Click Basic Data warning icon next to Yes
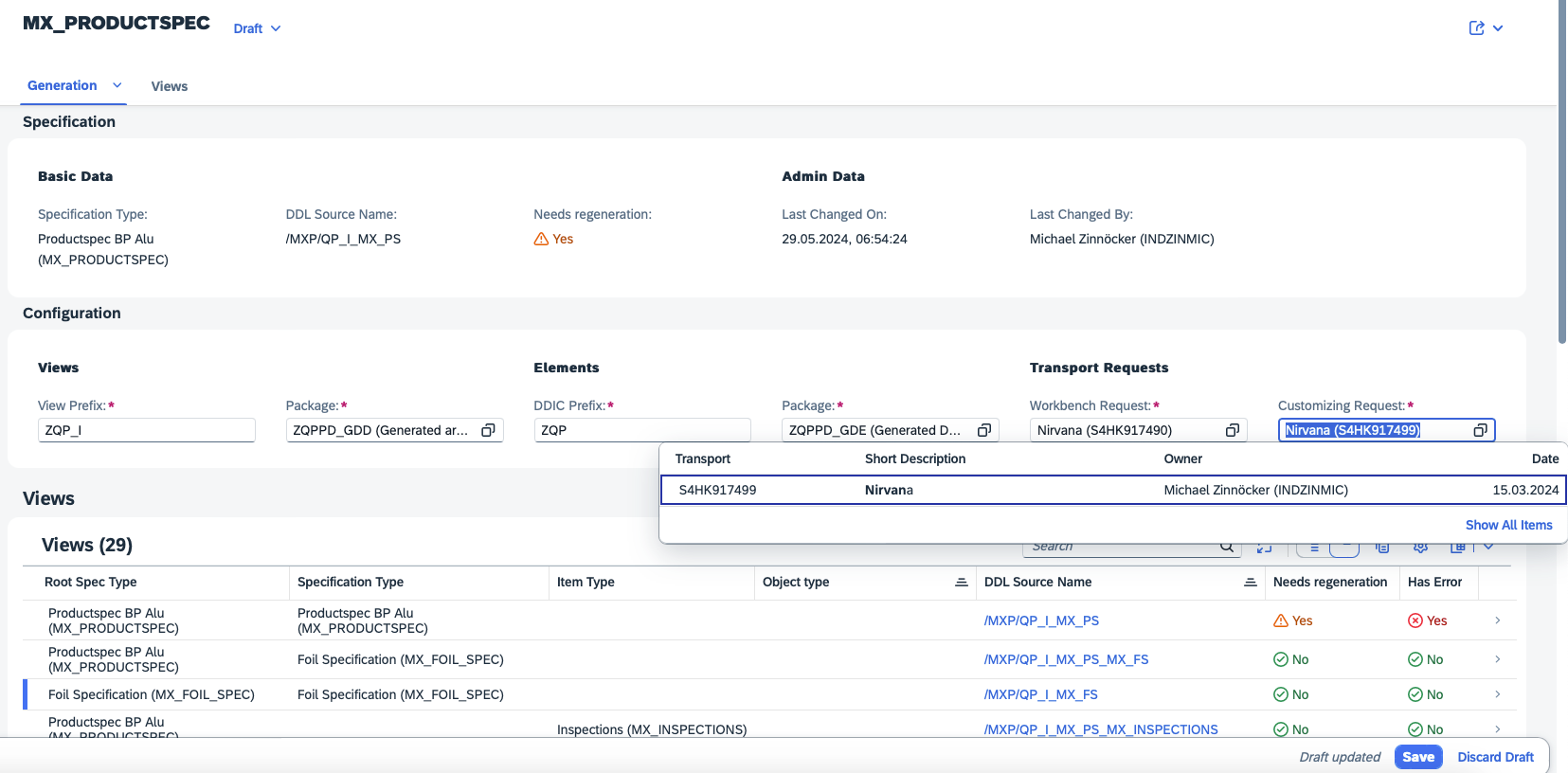 [x=541, y=239]
